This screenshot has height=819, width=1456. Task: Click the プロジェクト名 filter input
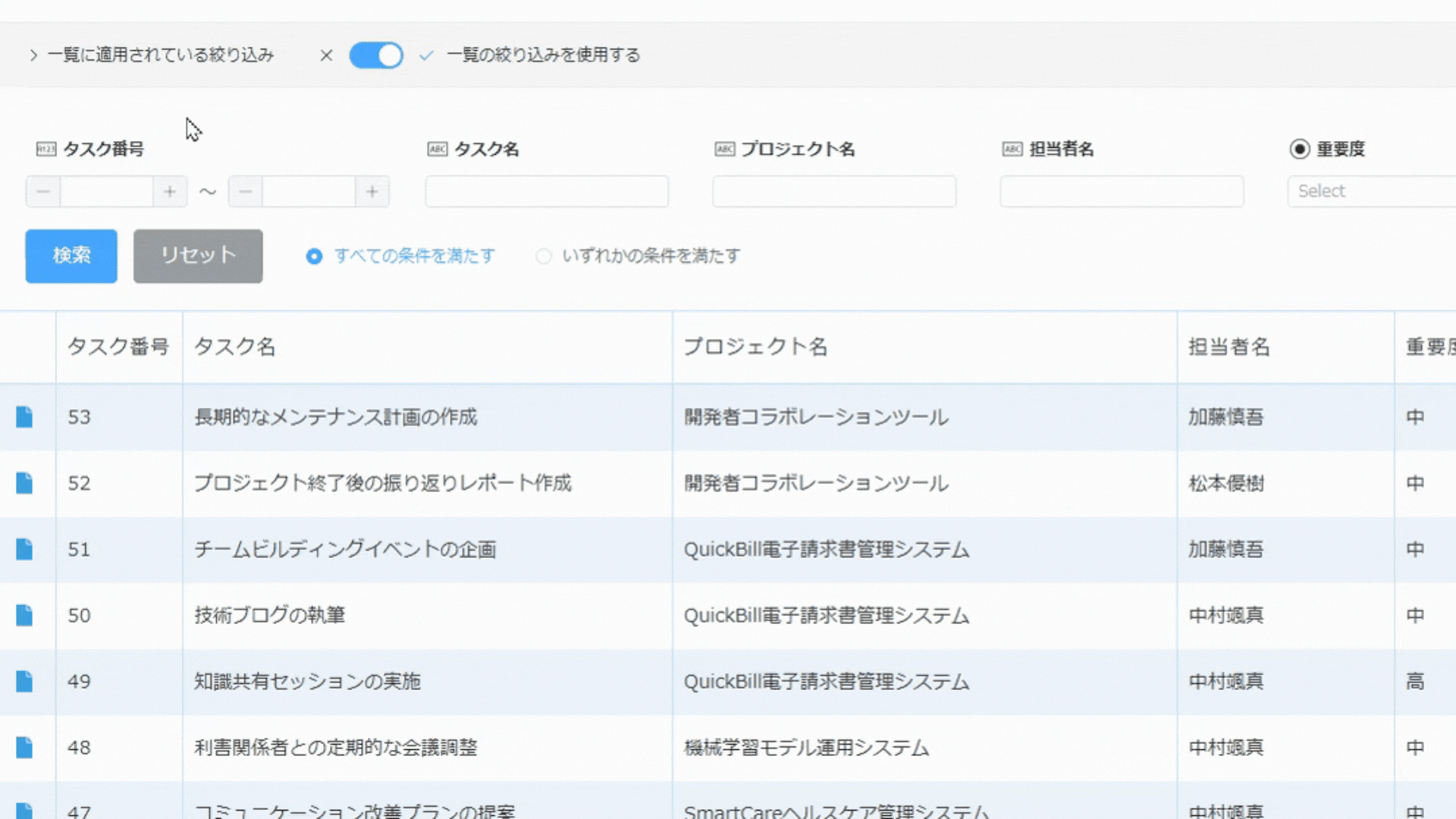click(834, 192)
